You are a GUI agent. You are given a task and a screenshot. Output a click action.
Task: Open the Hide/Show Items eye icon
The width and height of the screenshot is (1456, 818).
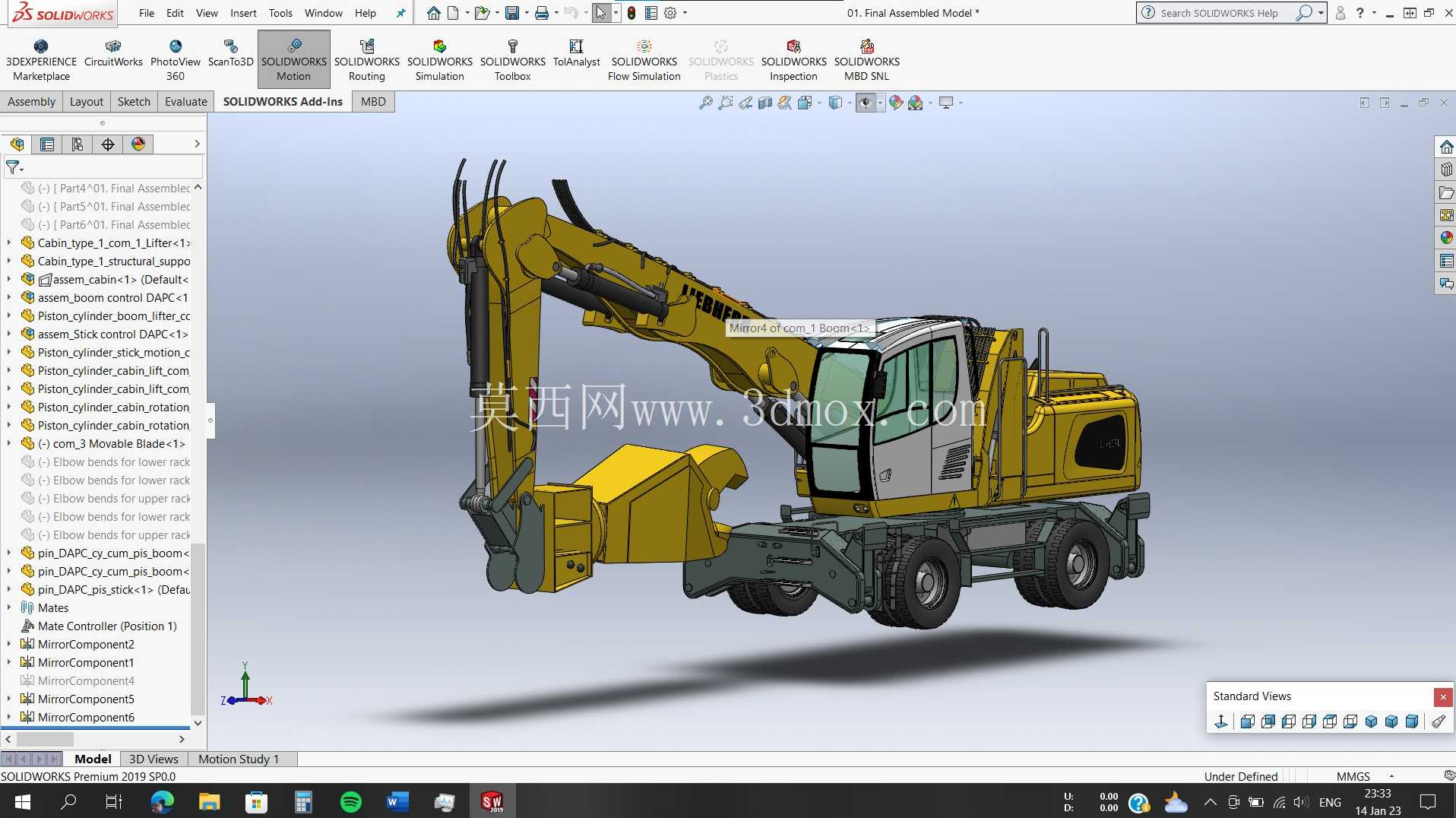866,103
